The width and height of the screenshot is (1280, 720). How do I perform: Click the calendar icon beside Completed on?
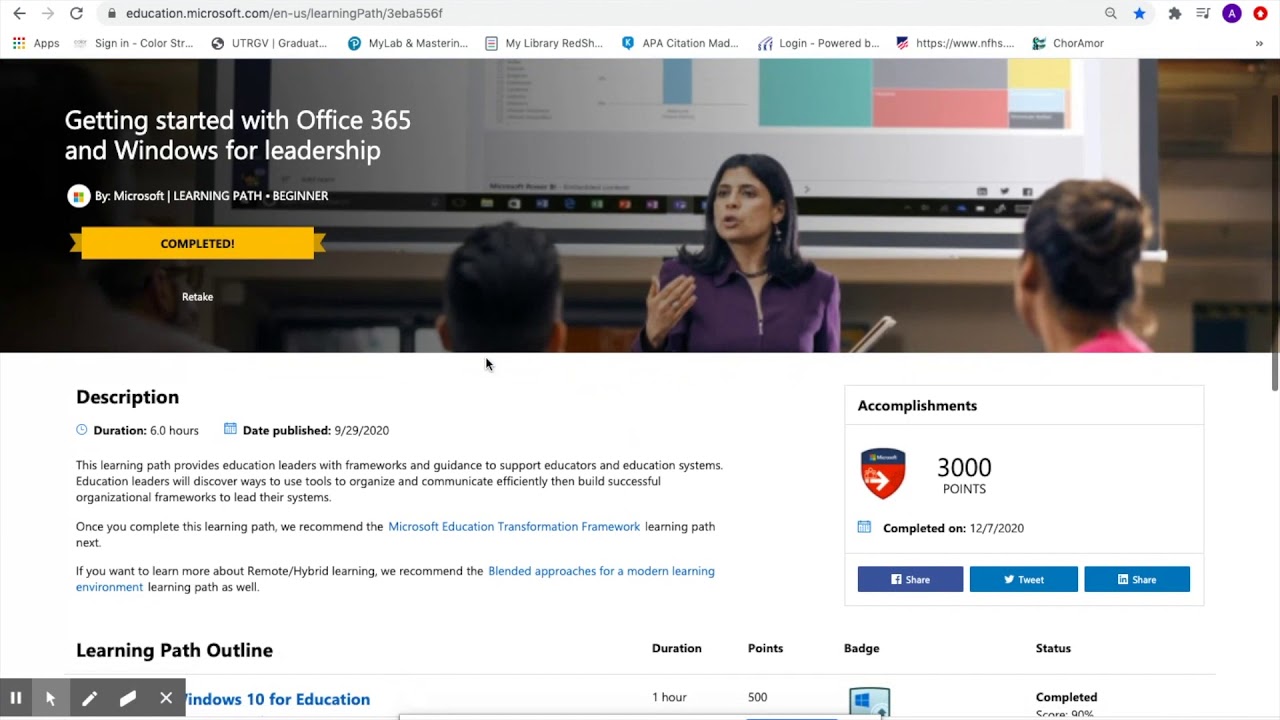(864, 527)
